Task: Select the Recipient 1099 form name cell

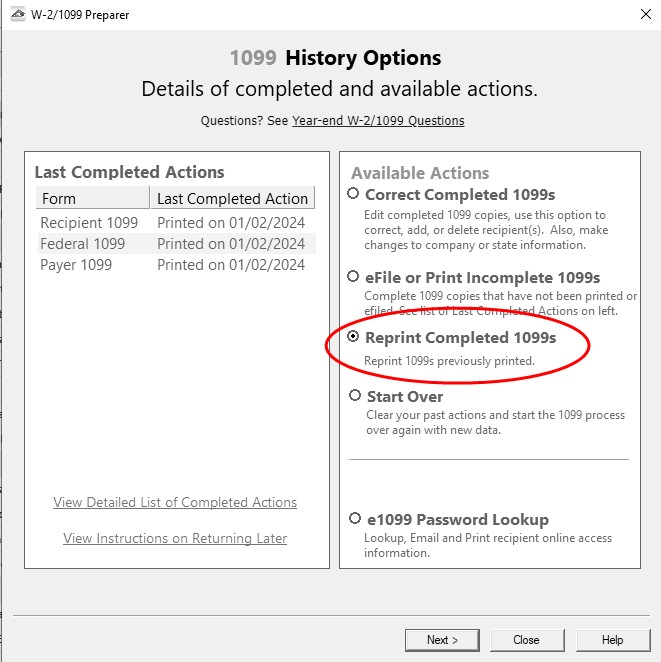Action: coord(90,222)
